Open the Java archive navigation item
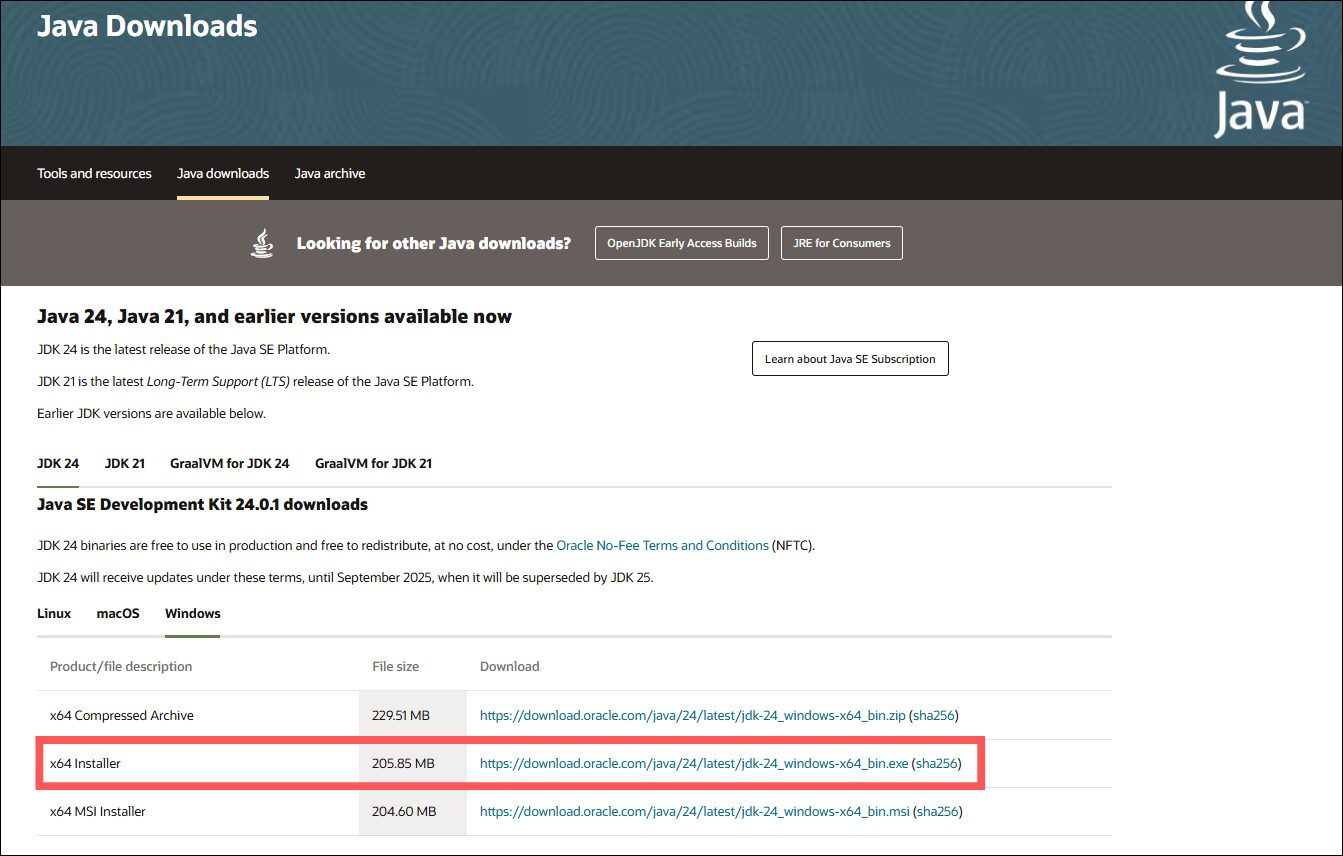 [330, 173]
